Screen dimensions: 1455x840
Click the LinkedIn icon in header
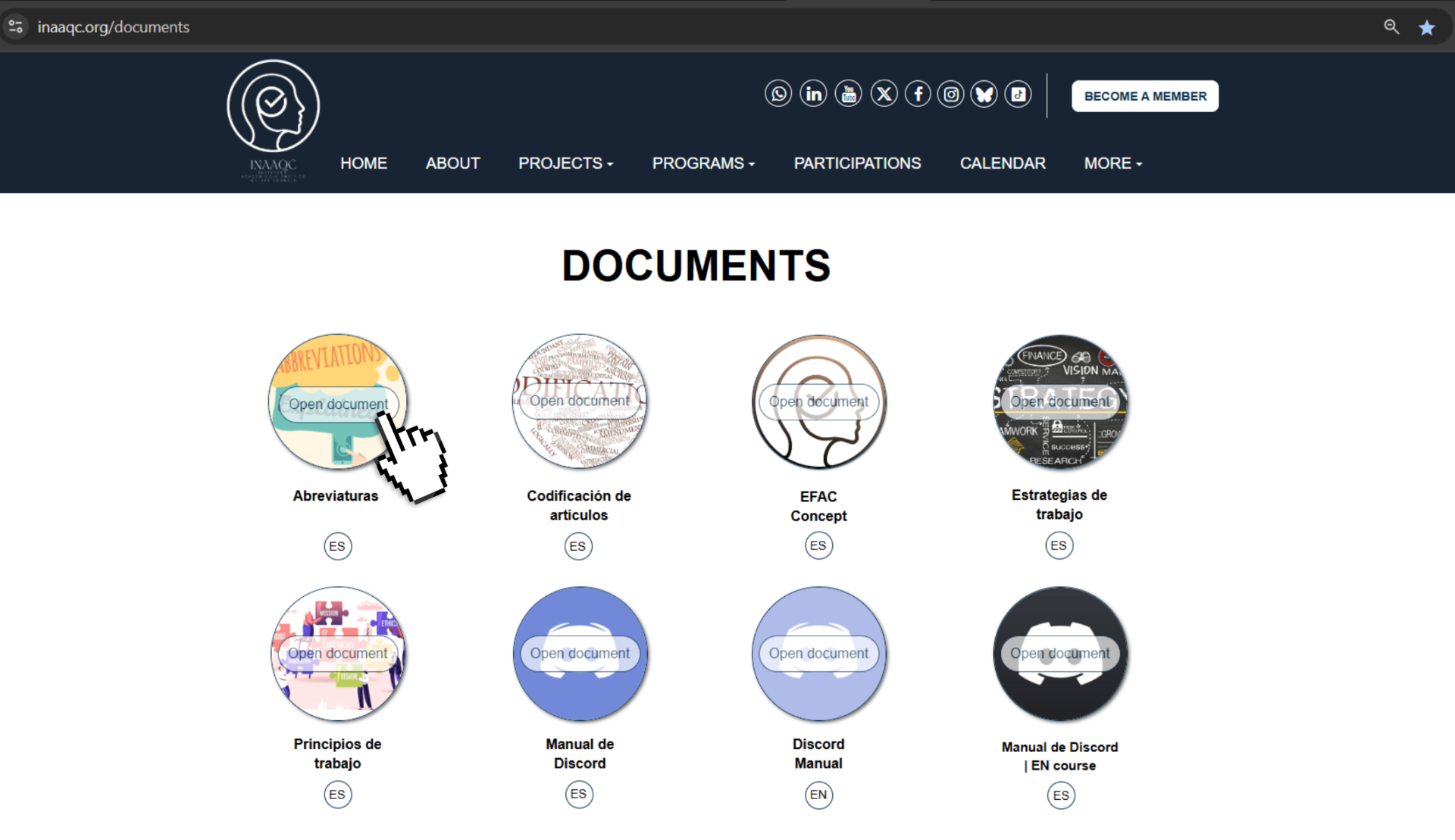(x=813, y=94)
